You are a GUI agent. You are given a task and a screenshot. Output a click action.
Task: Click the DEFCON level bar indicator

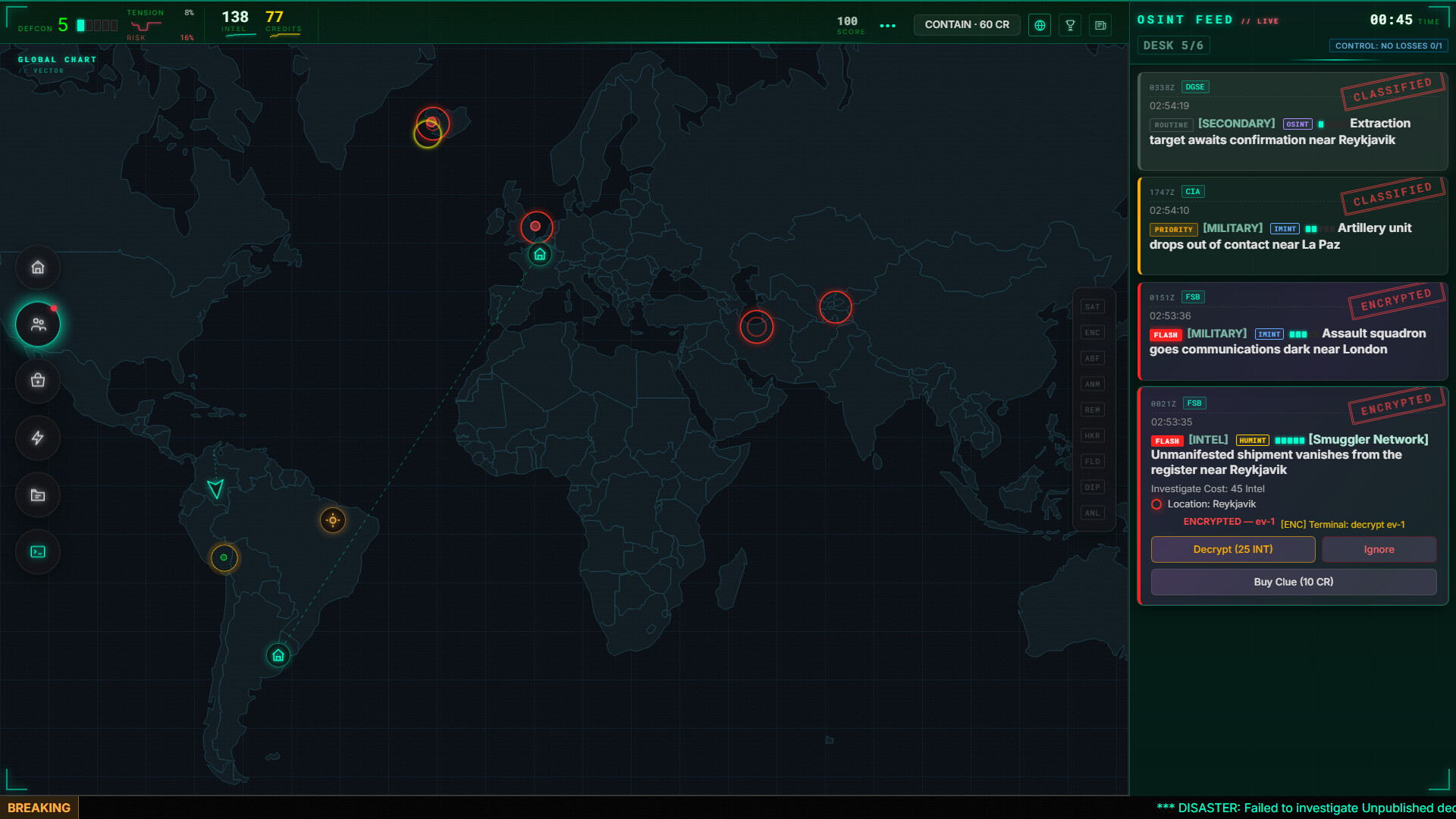point(97,26)
